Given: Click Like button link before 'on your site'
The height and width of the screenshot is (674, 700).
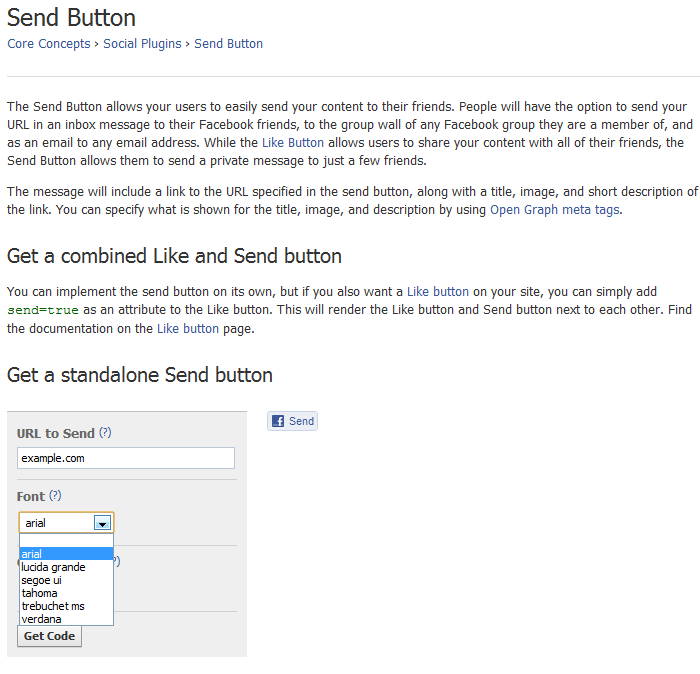Looking at the screenshot, I should point(437,291).
